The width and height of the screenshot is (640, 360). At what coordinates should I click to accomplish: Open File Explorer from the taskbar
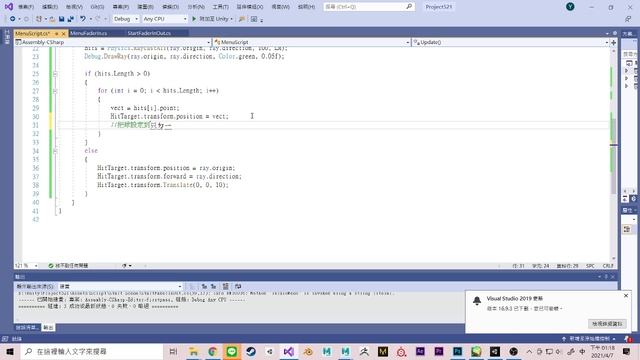point(193,351)
